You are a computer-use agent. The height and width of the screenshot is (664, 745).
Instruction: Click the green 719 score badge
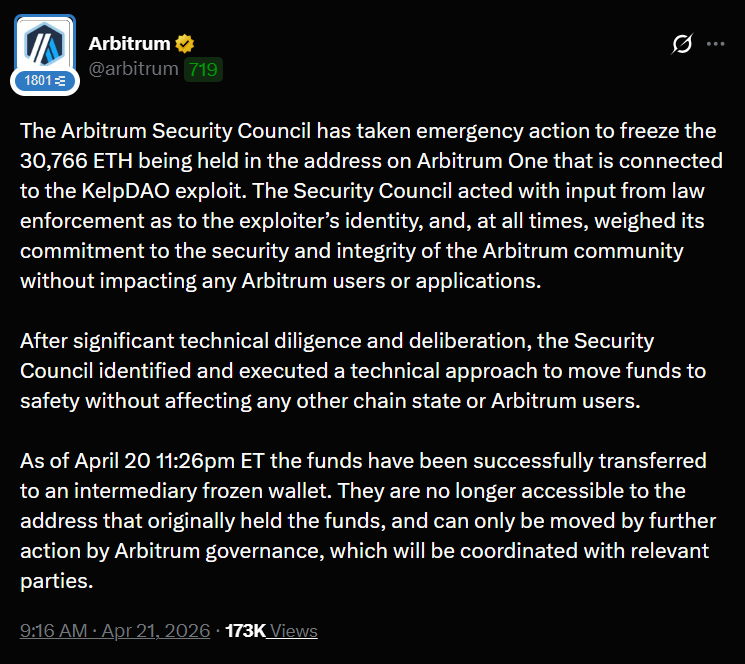point(203,69)
